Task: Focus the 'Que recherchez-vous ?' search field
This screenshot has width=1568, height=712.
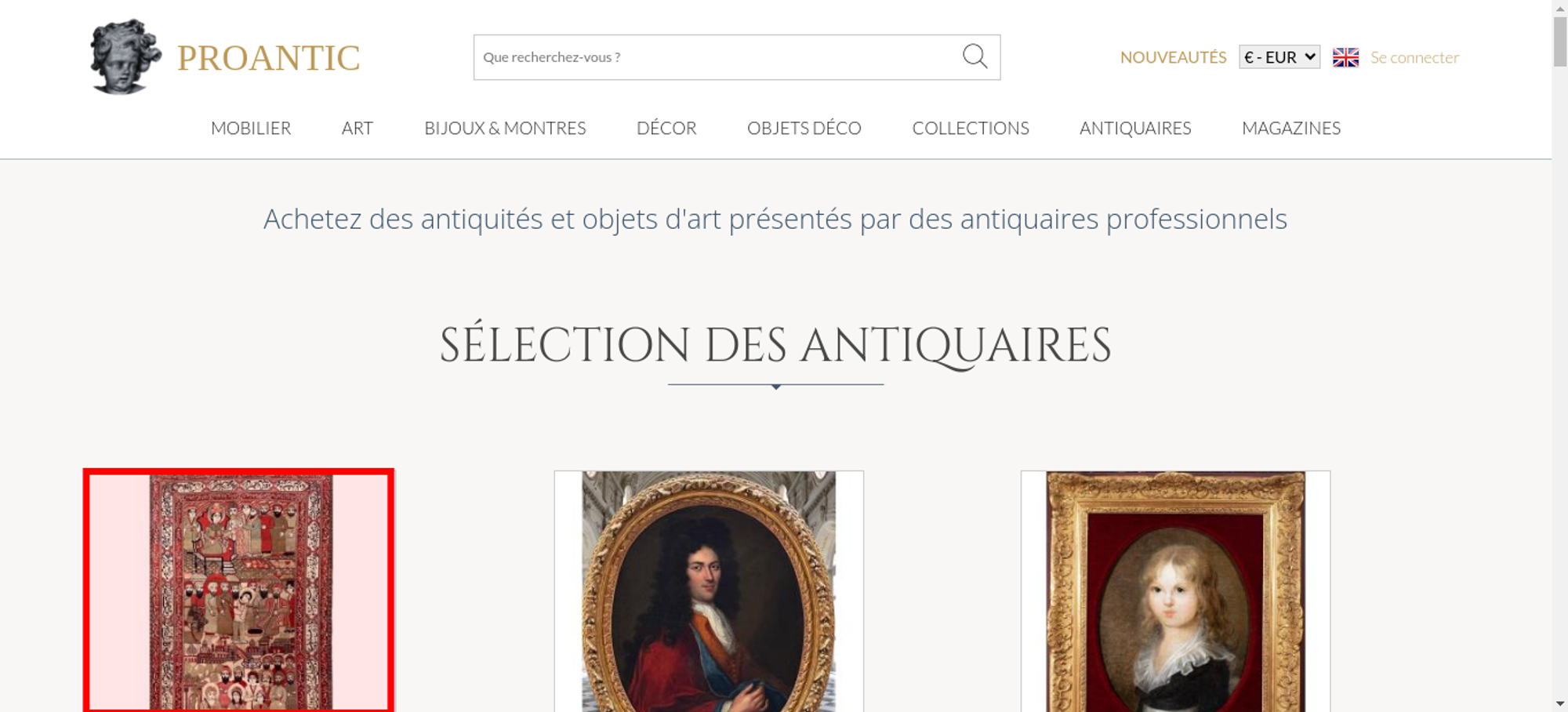Action: (717, 57)
